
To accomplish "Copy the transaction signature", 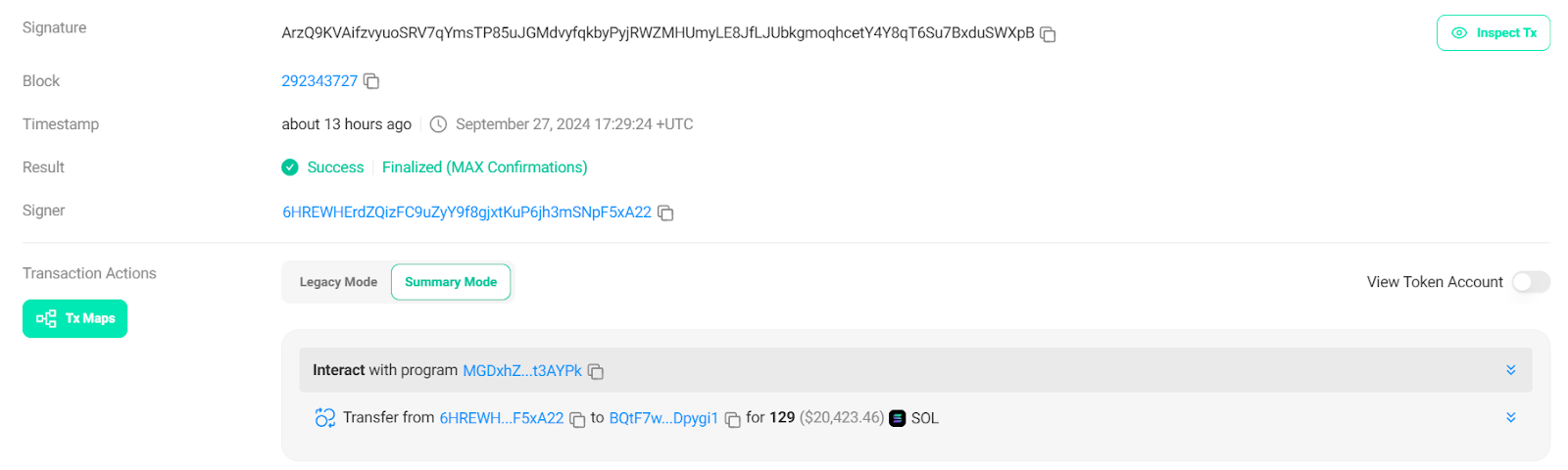I will (1048, 34).
